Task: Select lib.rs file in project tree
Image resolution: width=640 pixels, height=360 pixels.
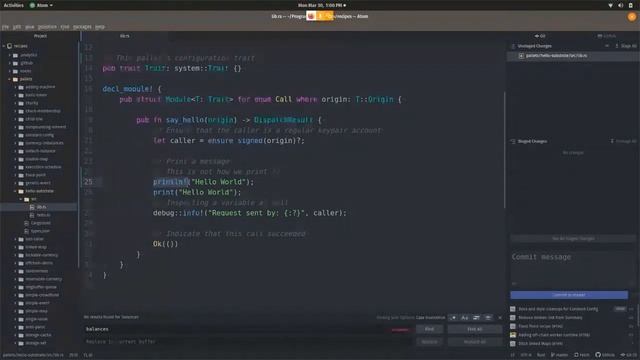Action: (41, 207)
